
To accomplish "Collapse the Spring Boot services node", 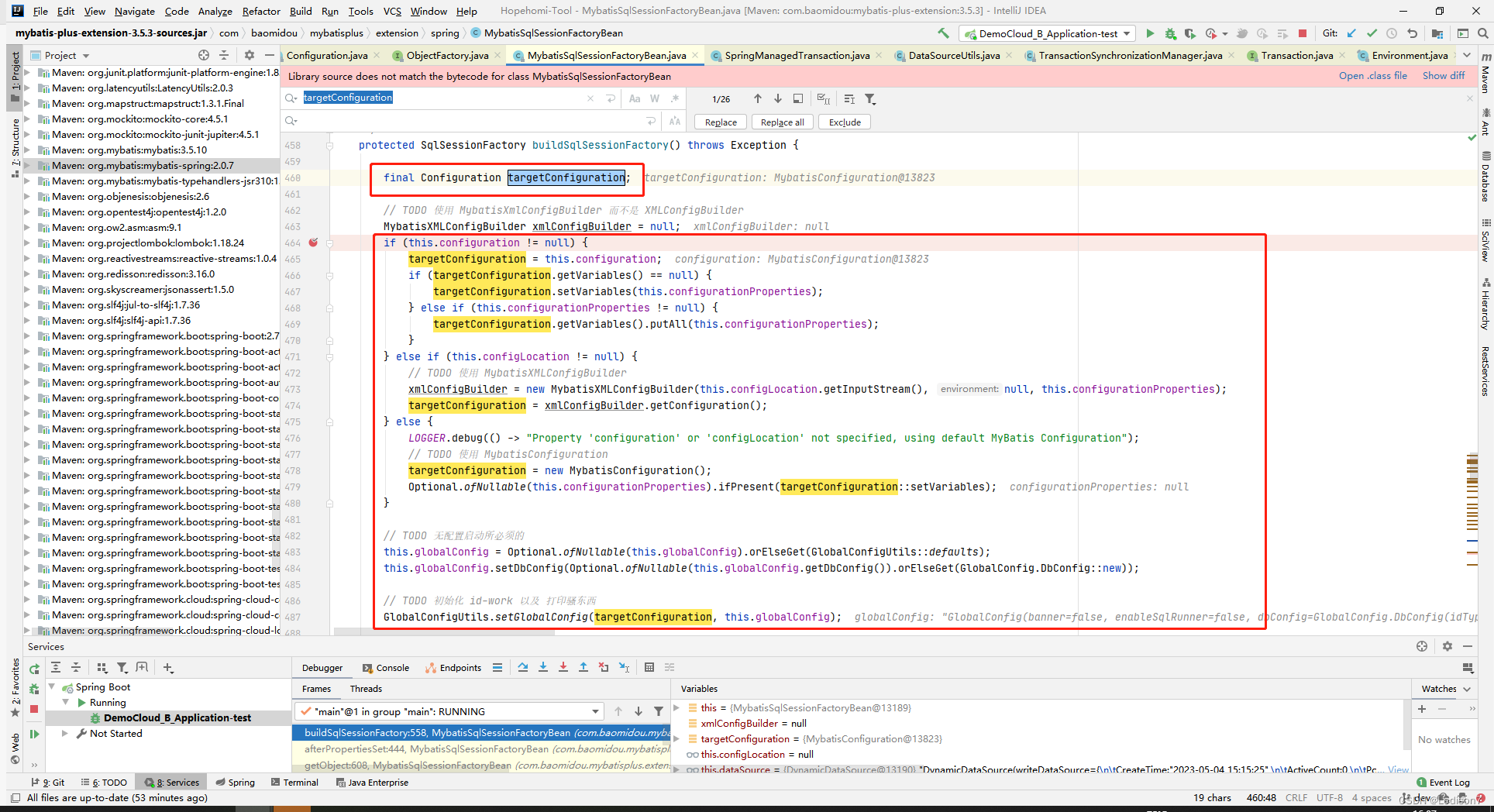I will pos(52,686).
